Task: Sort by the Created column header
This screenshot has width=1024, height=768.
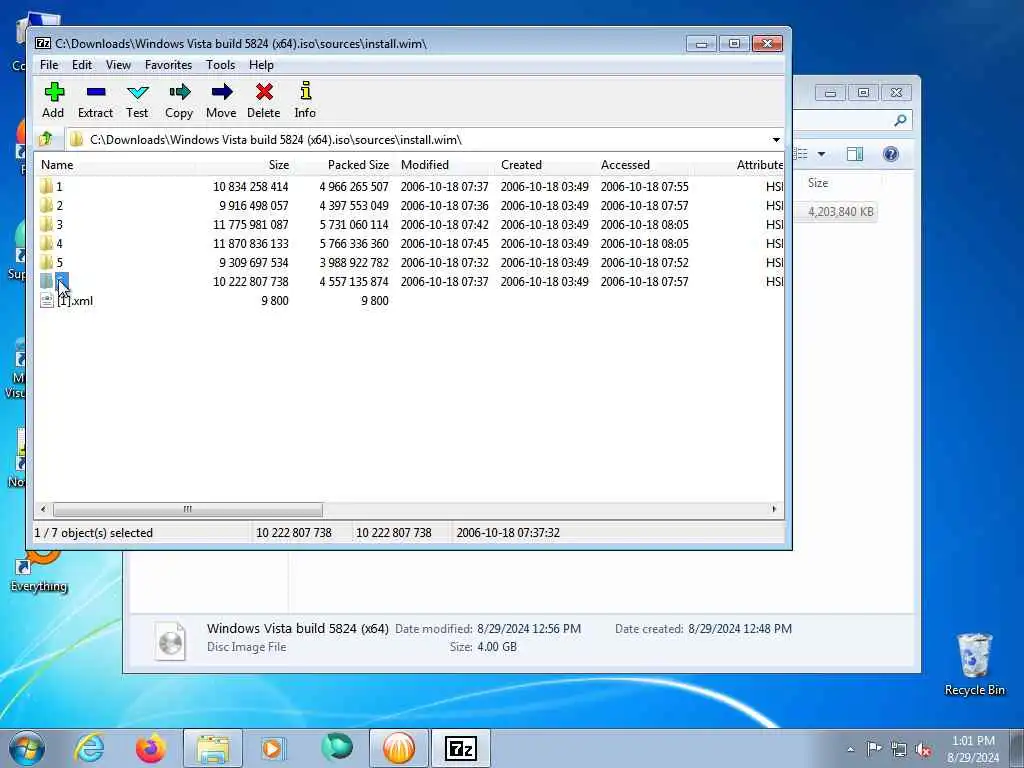Action: tap(545, 165)
